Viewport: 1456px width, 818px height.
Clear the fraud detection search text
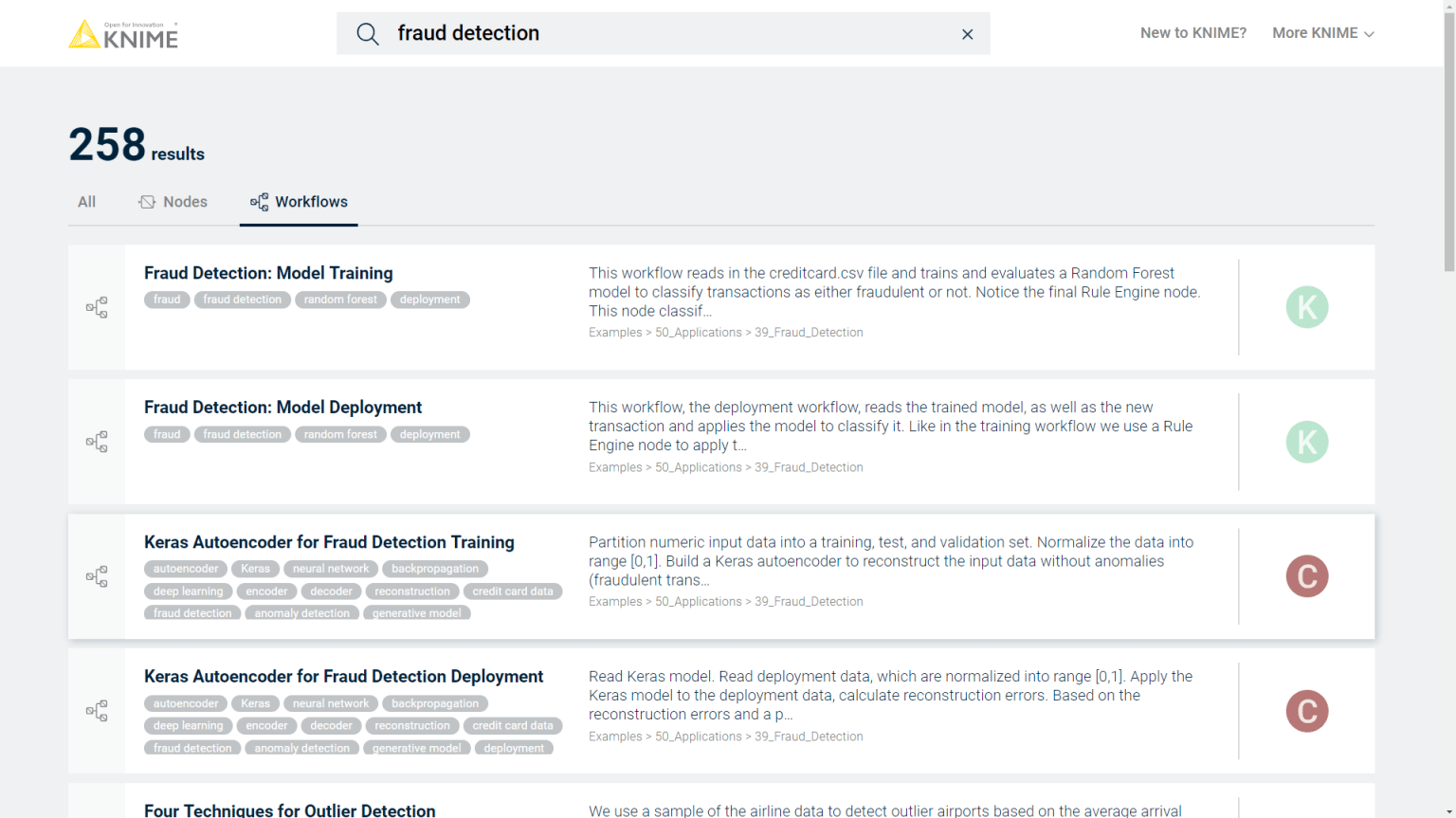pos(967,34)
